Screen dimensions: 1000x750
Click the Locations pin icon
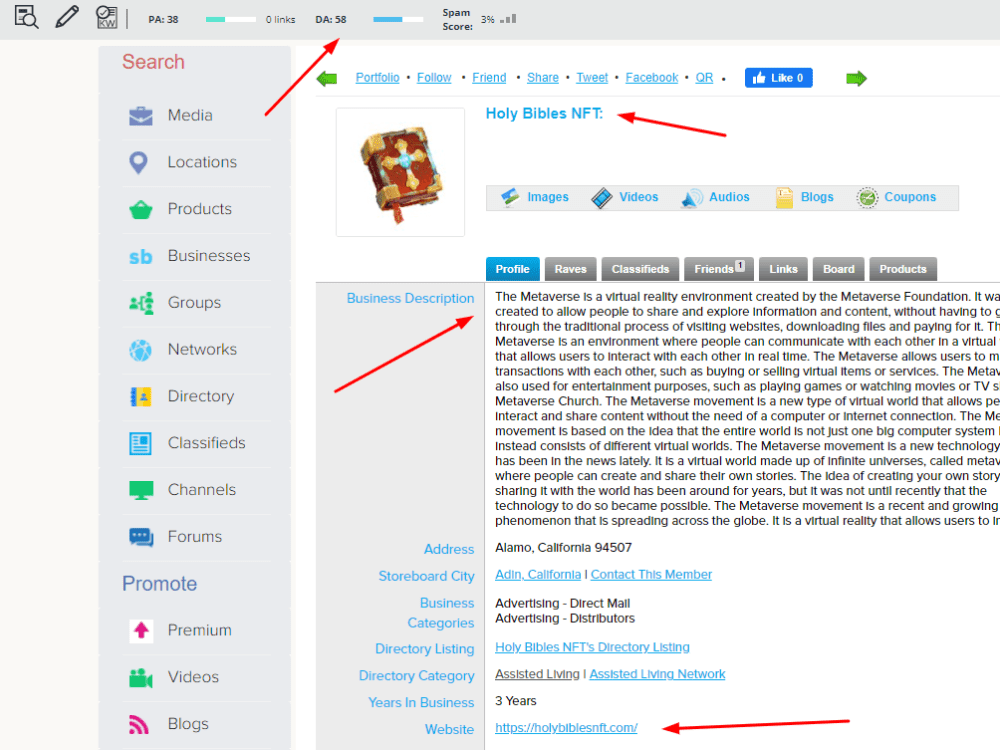click(x=138, y=163)
